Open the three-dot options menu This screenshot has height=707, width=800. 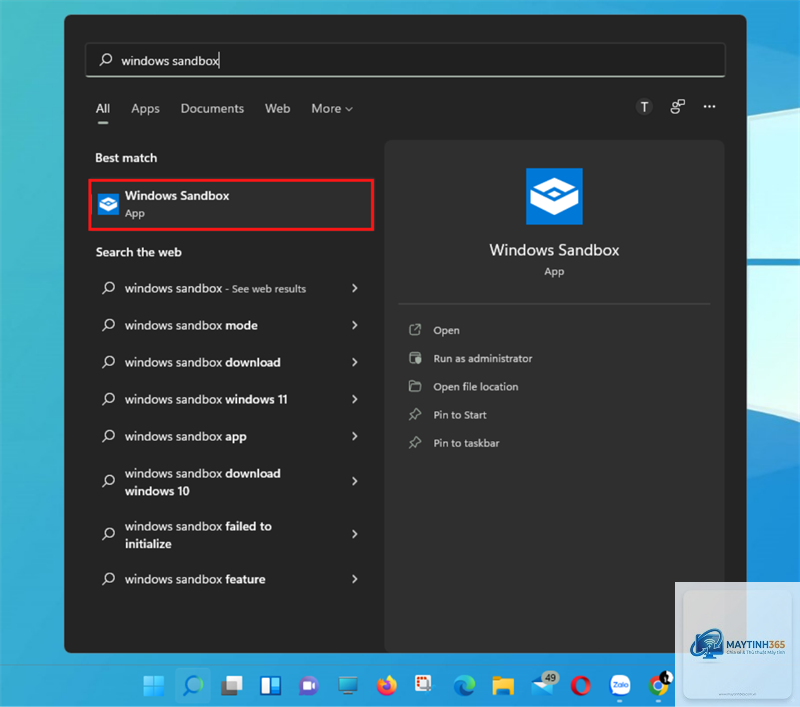(709, 107)
